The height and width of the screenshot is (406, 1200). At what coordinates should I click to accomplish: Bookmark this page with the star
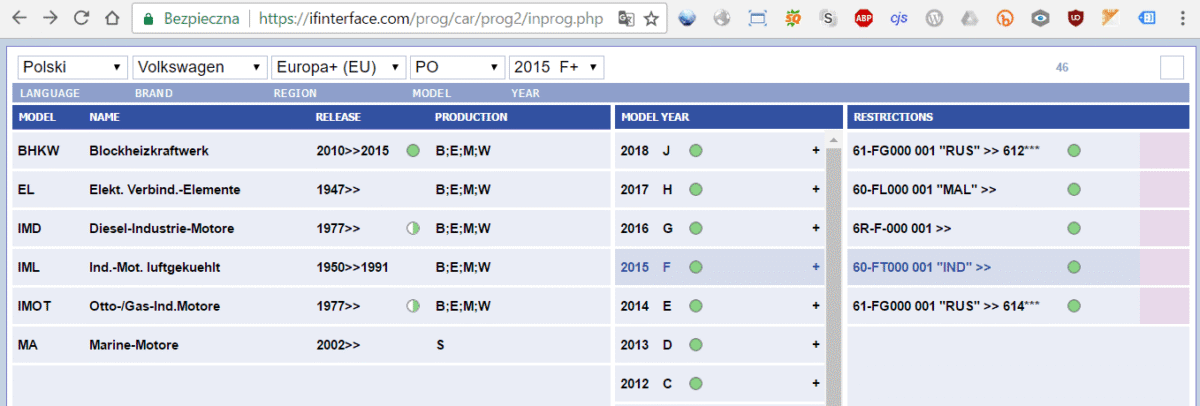[651, 18]
